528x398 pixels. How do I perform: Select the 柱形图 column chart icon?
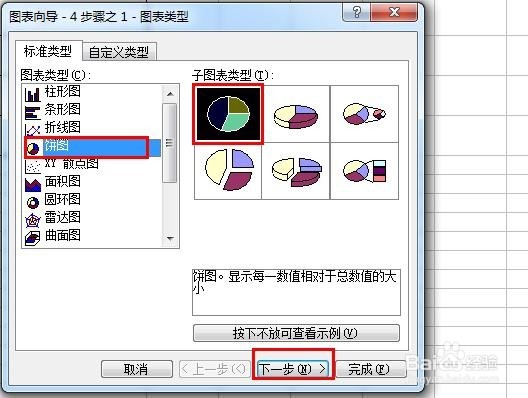coord(33,94)
